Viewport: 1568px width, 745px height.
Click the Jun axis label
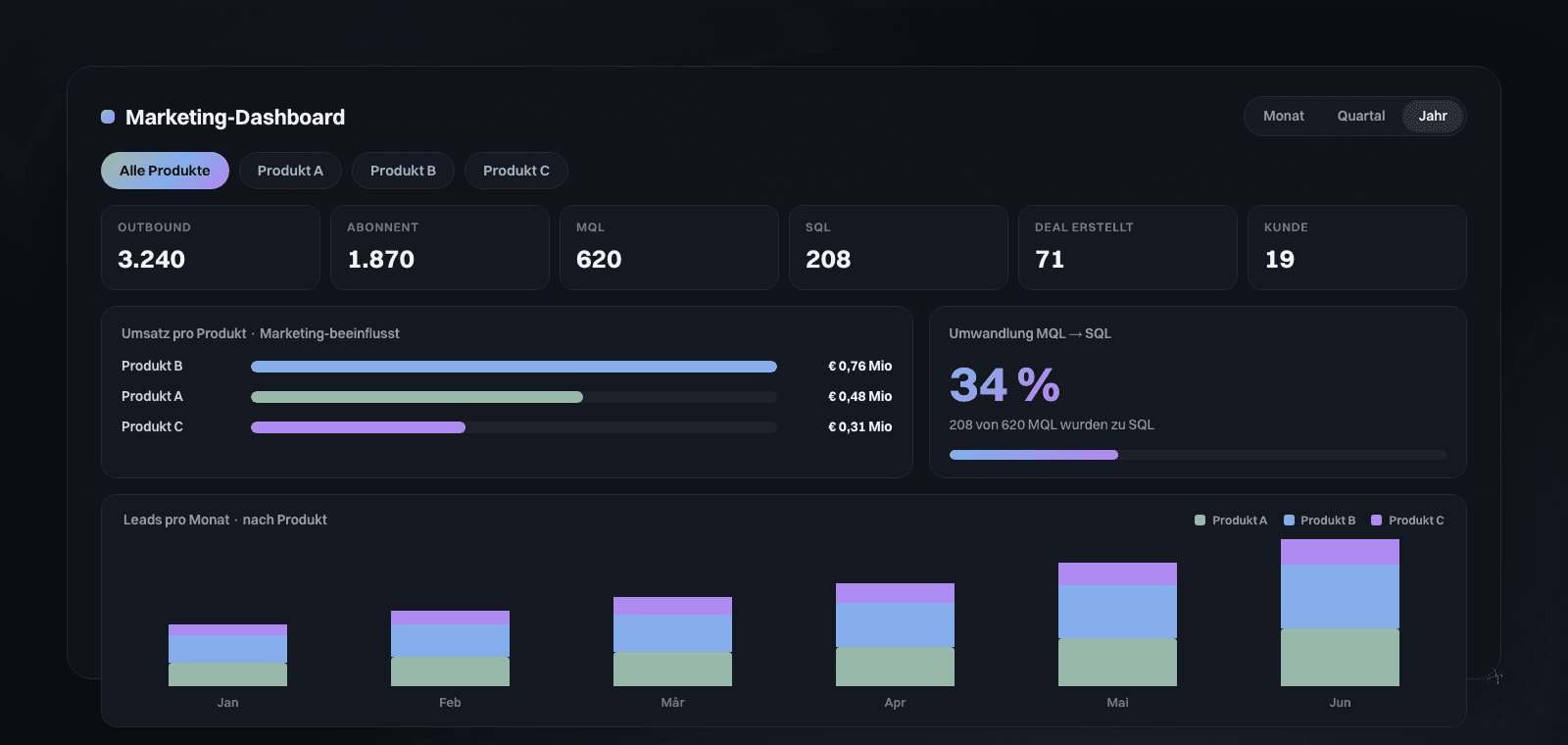[x=1340, y=702]
